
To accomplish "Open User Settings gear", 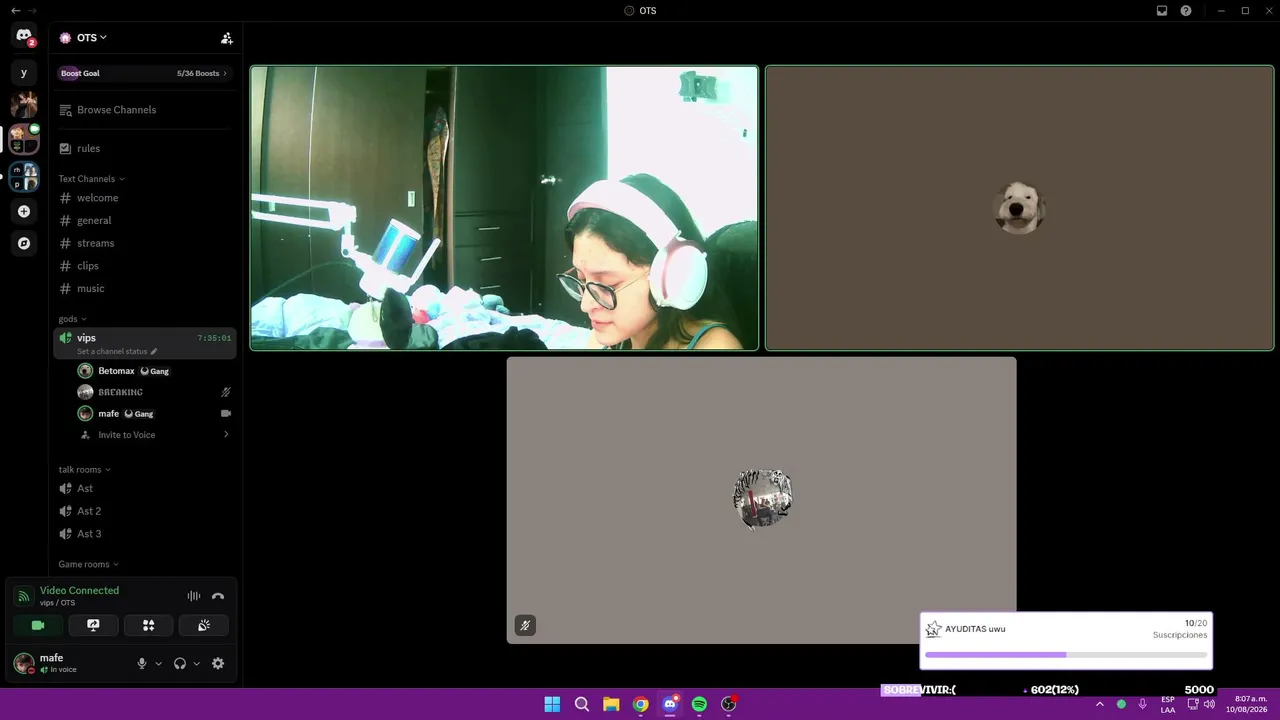I will [x=218, y=663].
